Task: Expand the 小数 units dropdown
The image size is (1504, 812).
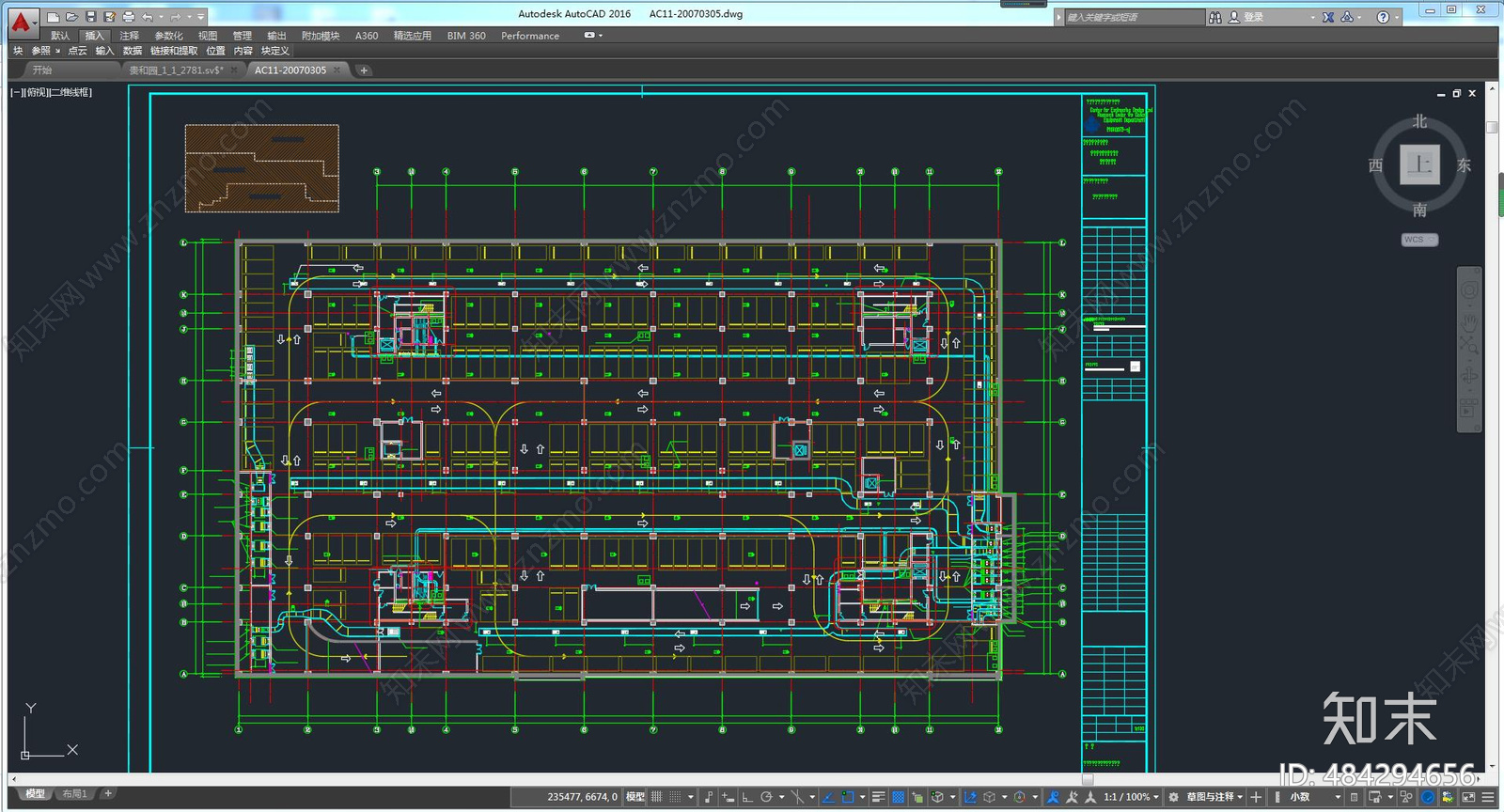Action: pos(1314,797)
